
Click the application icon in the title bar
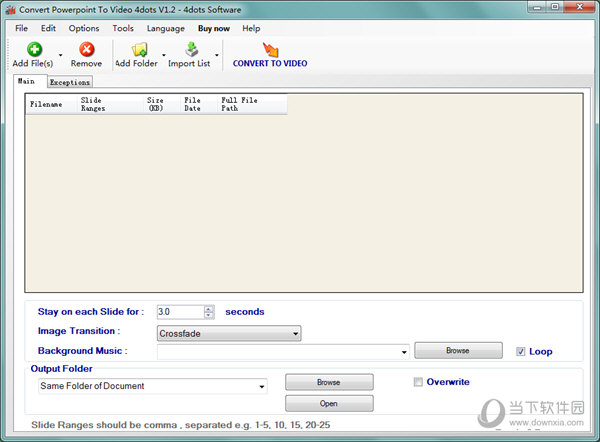pos(10,10)
